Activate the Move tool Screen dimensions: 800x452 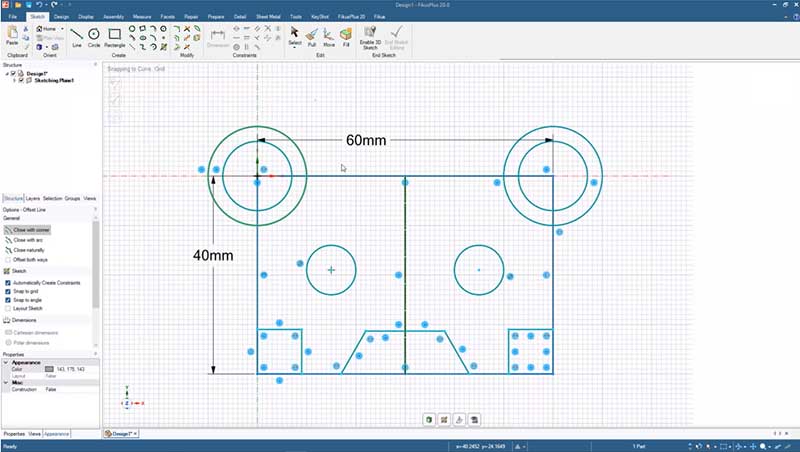click(328, 36)
